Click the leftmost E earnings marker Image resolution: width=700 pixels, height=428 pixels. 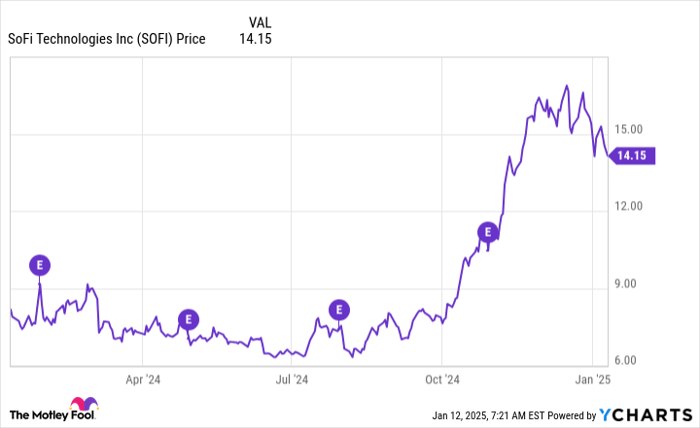coord(39,265)
